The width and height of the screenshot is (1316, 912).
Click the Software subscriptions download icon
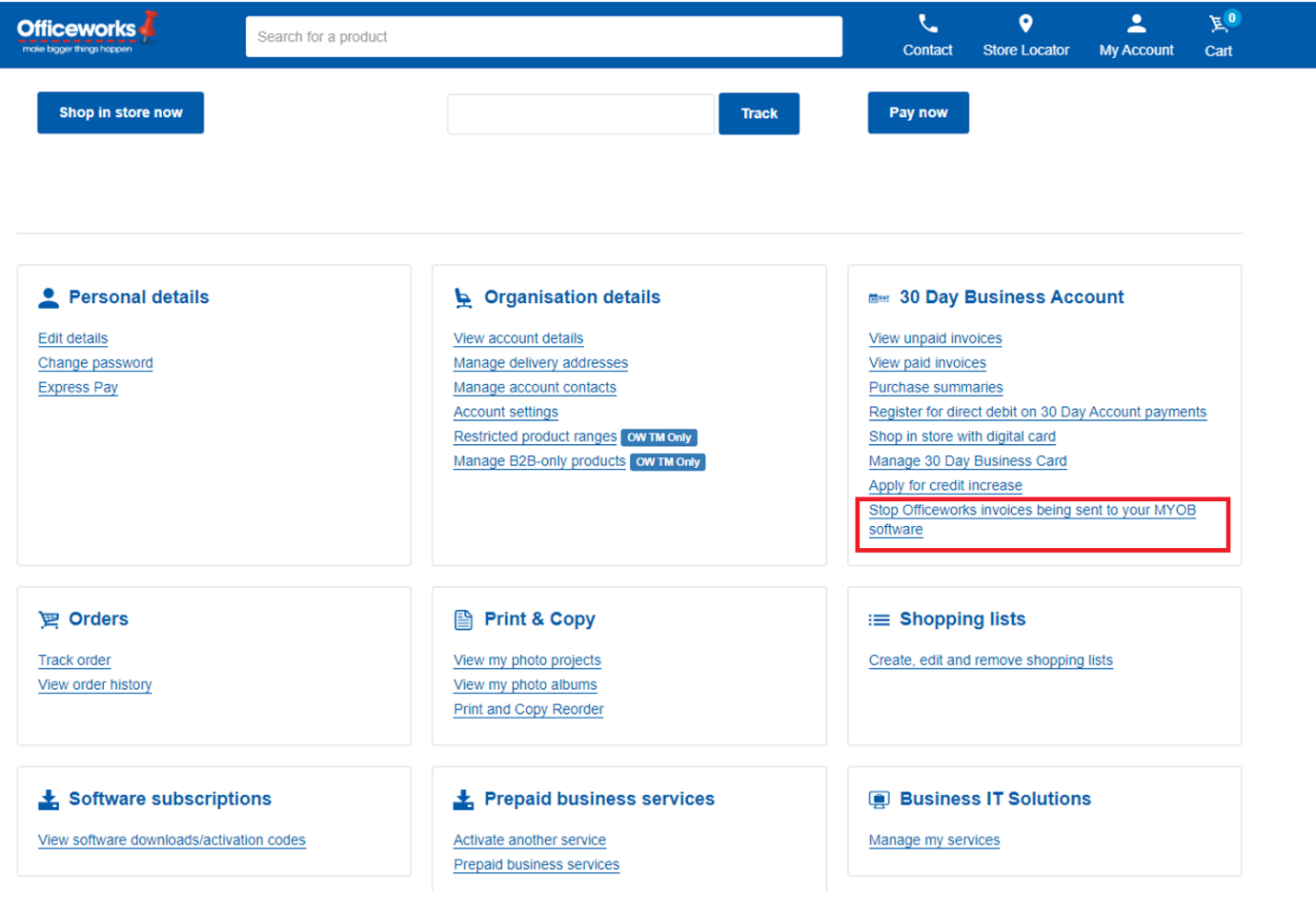(49, 800)
